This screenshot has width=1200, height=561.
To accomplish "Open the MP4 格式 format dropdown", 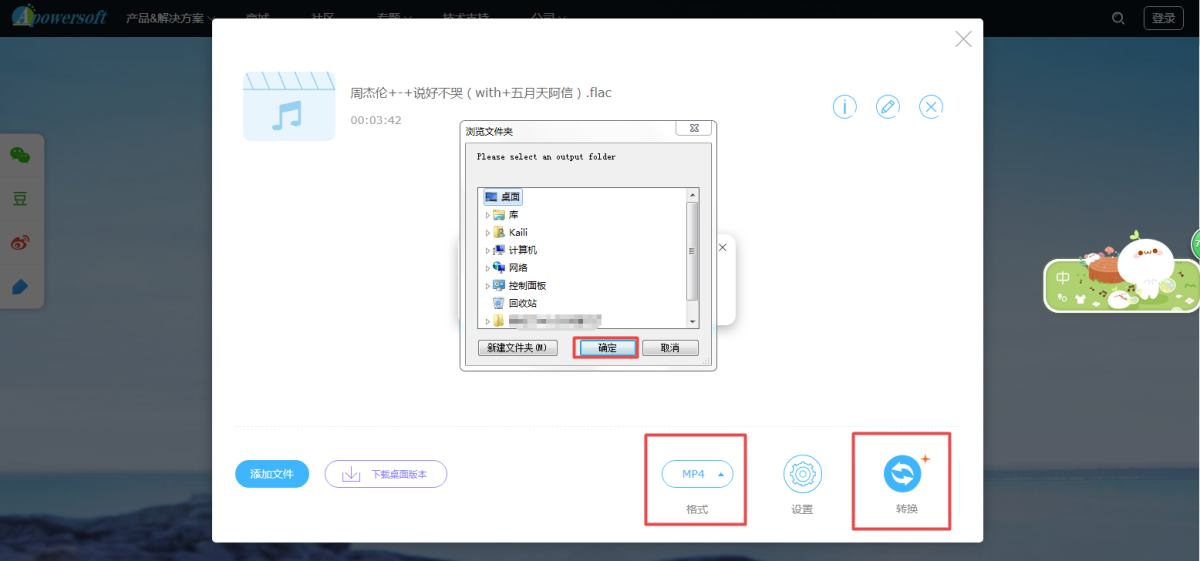I will click(697, 473).
